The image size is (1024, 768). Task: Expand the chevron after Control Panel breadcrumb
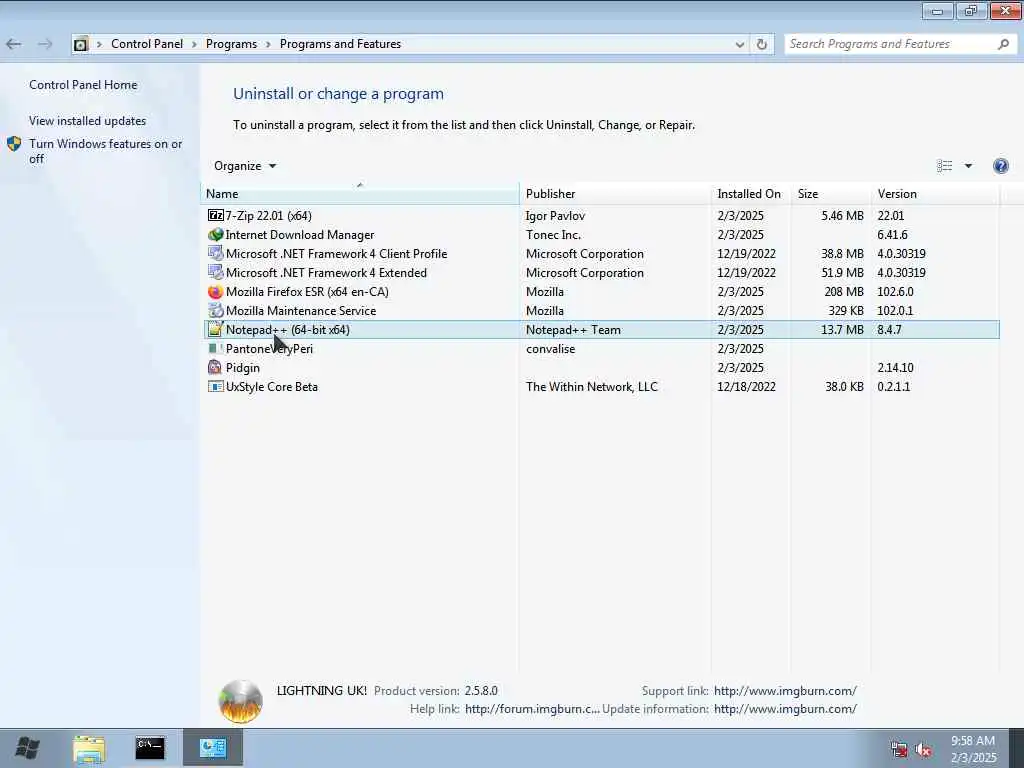pos(194,44)
